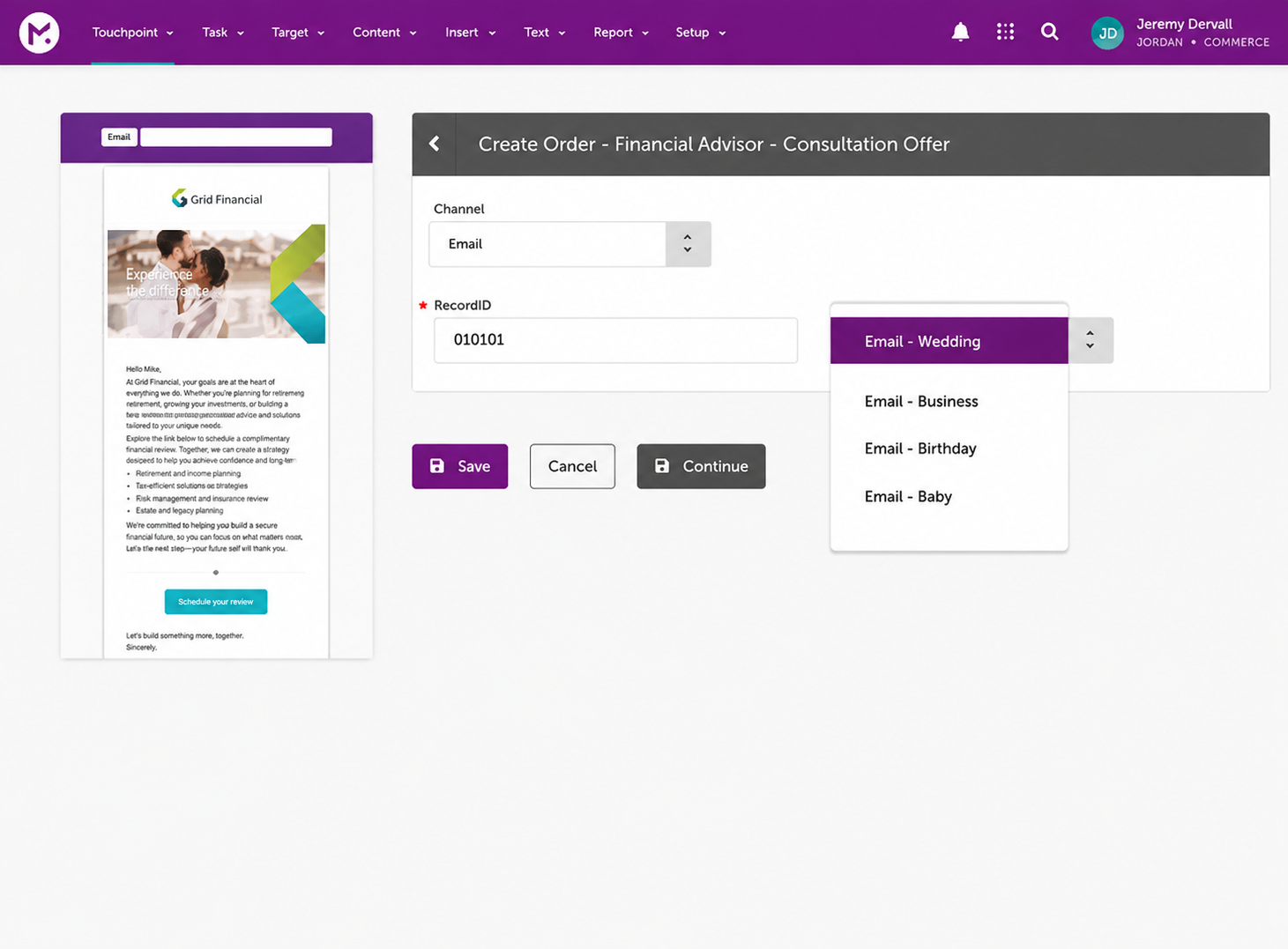1288x949 pixels.
Task: Click the couple hero image in preview
Action: [216, 284]
